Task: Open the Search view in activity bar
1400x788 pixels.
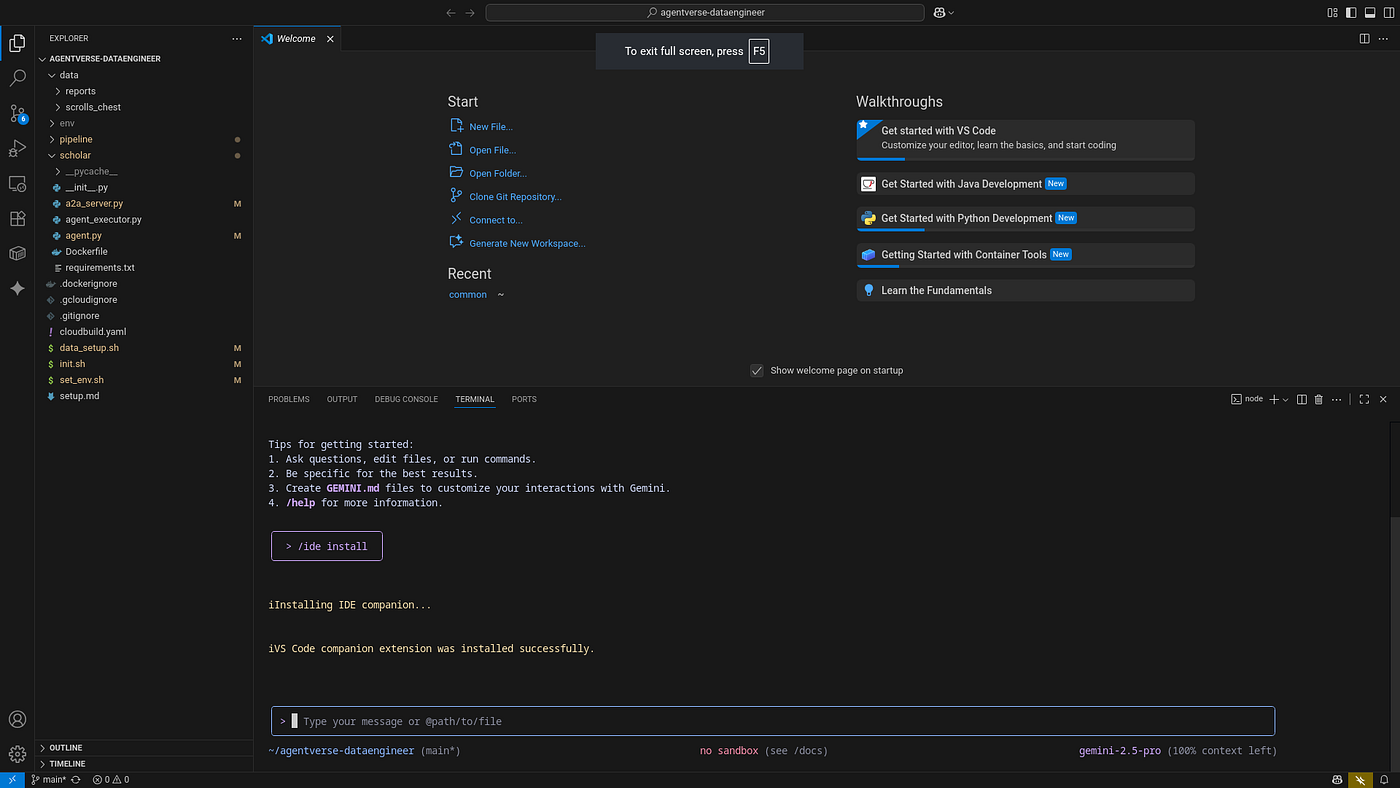Action: click(x=17, y=78)
